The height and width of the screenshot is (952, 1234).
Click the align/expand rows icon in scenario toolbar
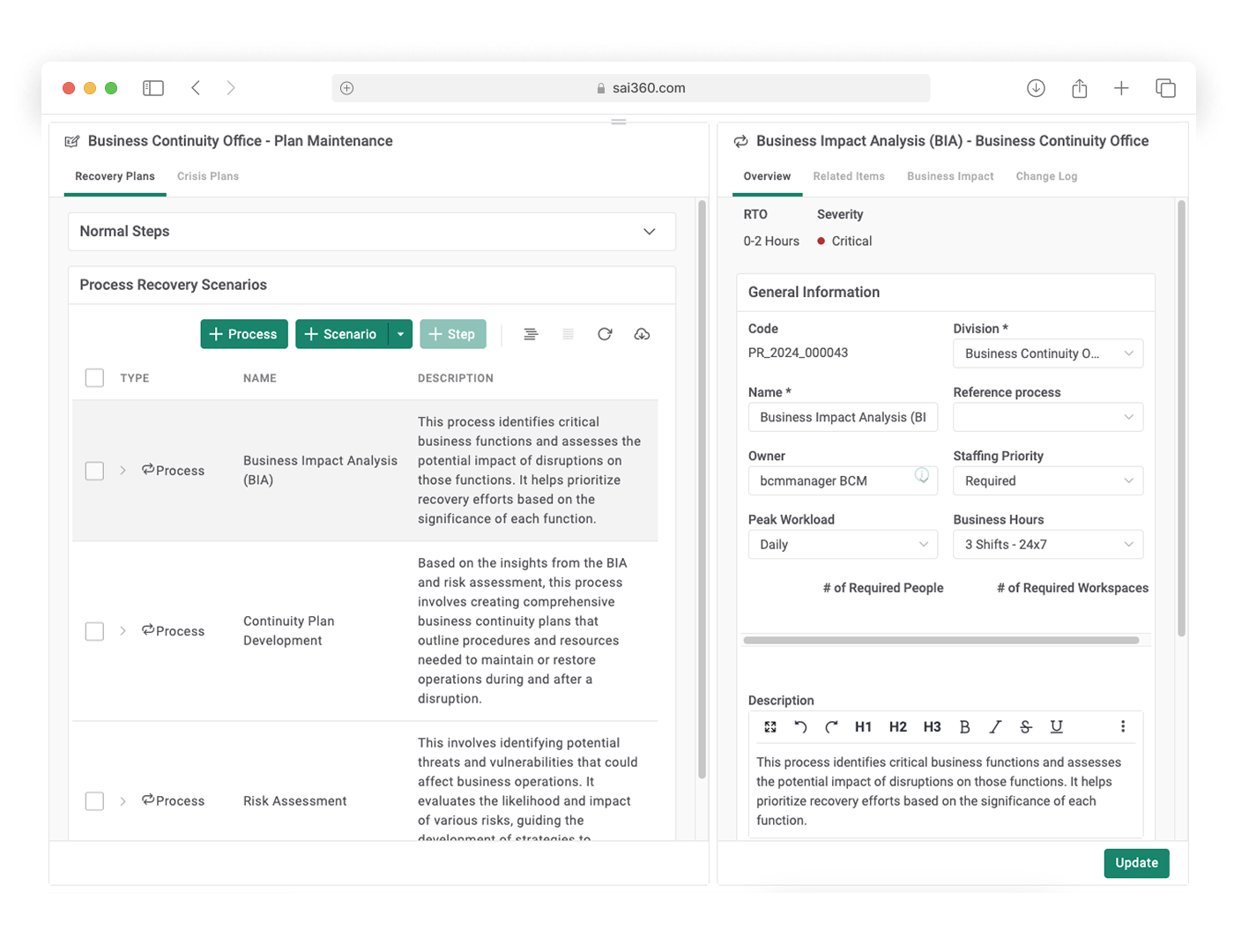531,334
